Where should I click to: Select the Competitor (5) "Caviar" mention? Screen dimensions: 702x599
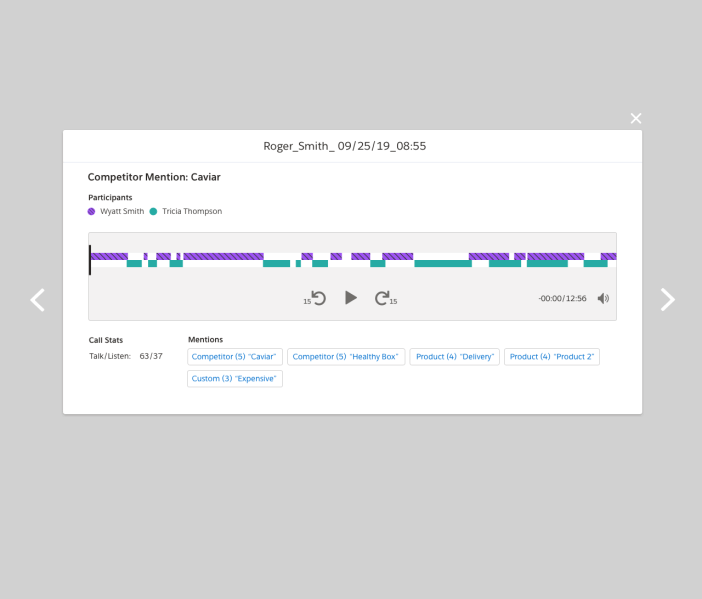235,357
